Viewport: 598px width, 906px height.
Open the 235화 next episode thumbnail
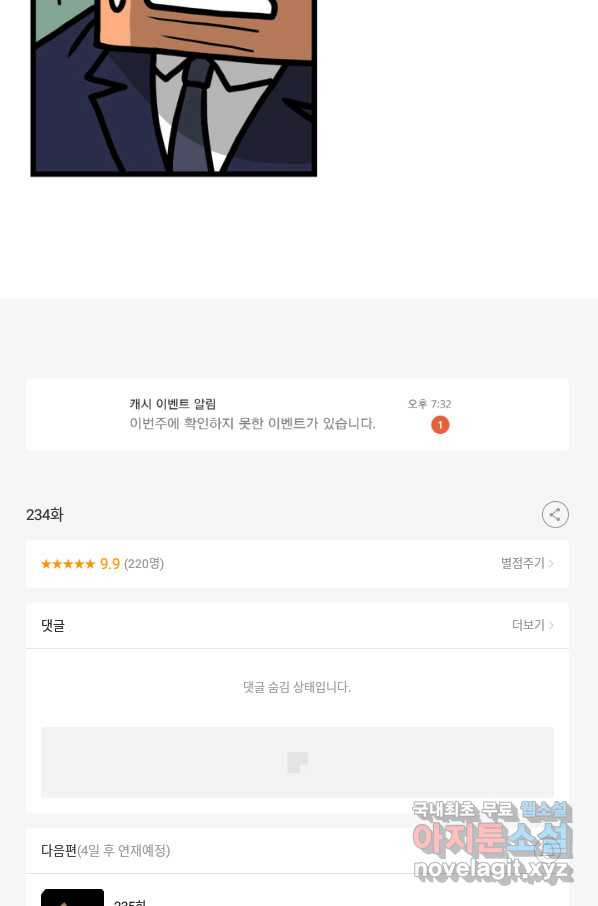click(72, 897)
